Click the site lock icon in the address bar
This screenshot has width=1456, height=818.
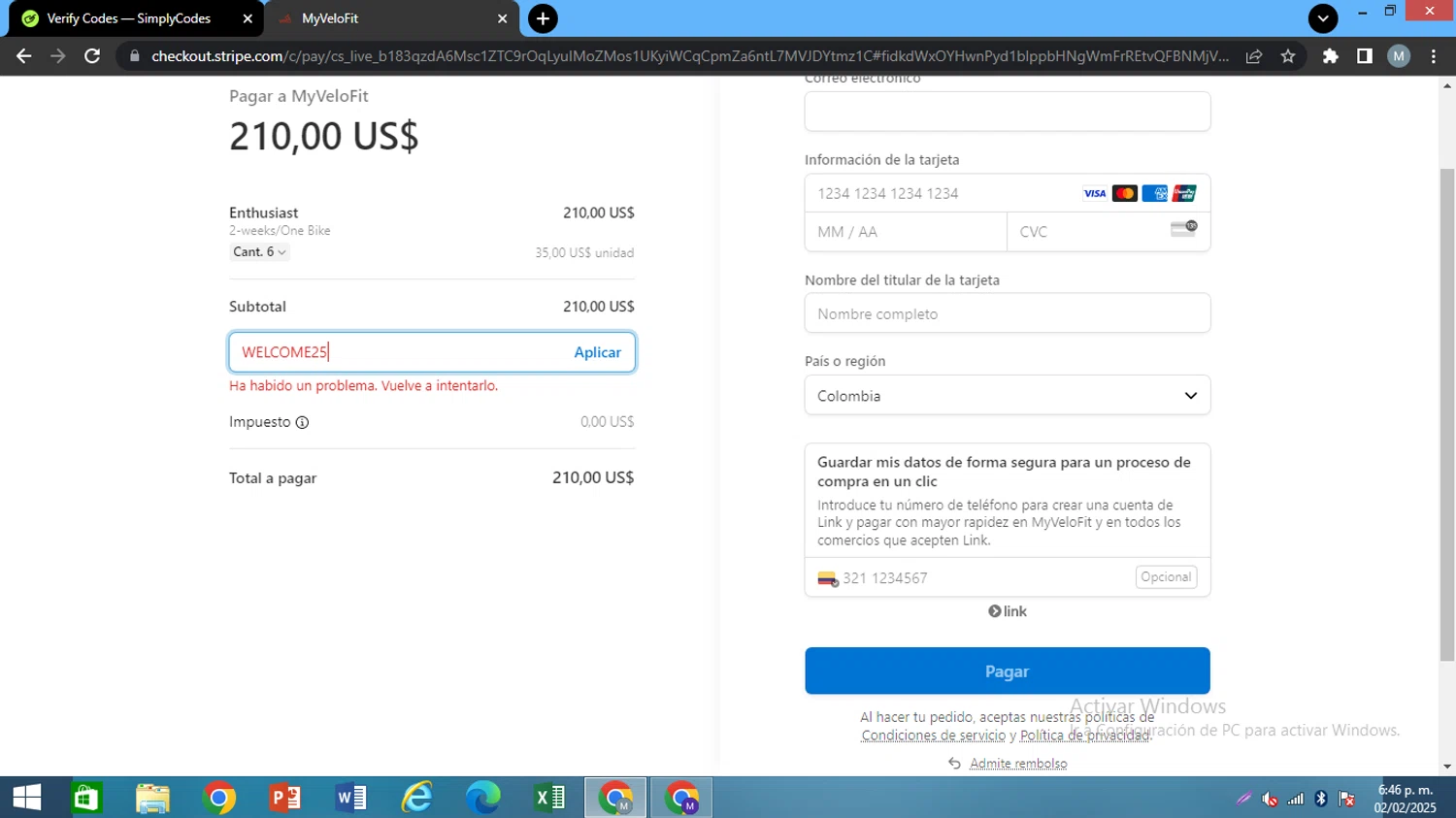click(x=135, y=56)
